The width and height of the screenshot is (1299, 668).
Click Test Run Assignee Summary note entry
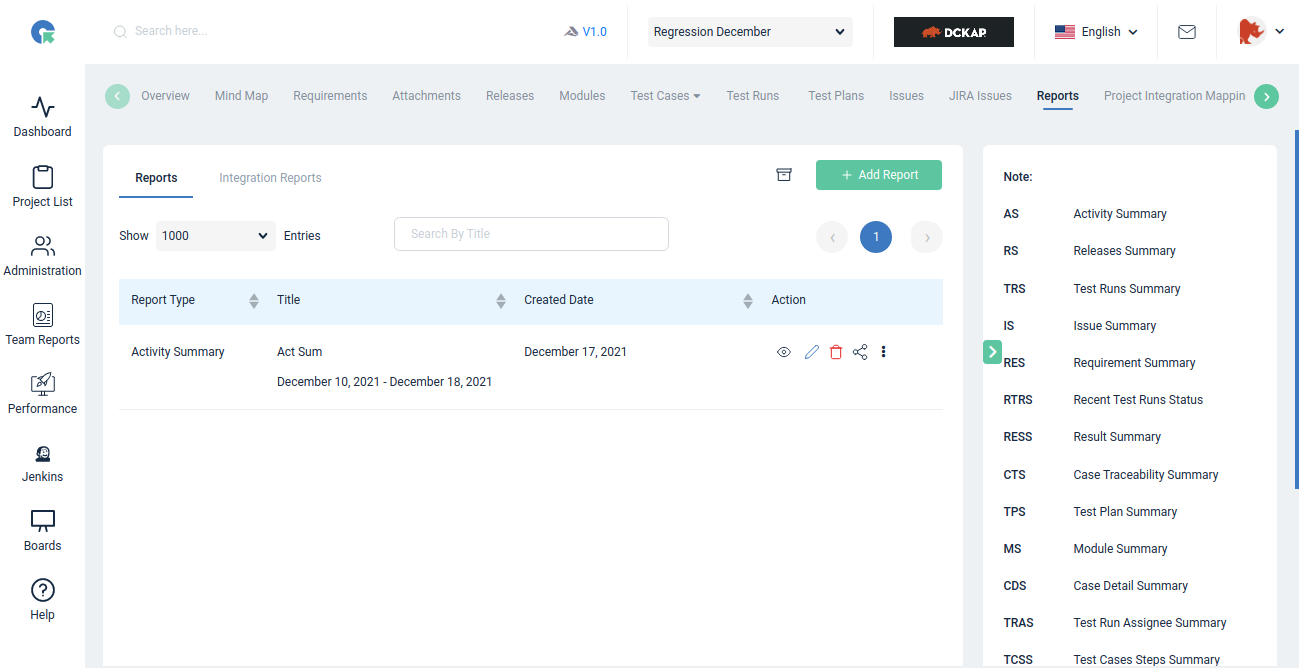[x=1150, y=623]
